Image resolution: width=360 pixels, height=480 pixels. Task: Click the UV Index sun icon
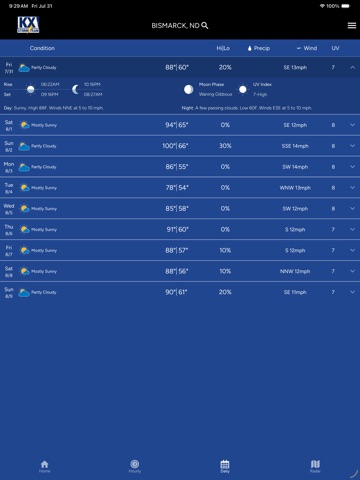click(x=243, y=89)
